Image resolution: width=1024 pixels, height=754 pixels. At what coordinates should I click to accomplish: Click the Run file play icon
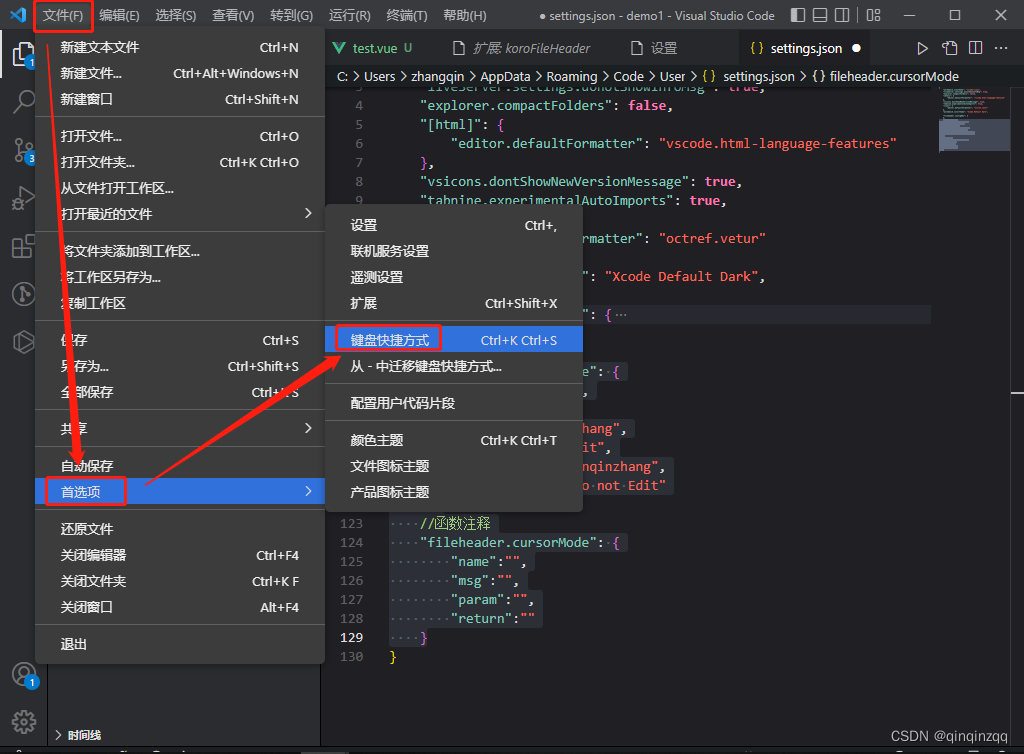click(922, 48)
